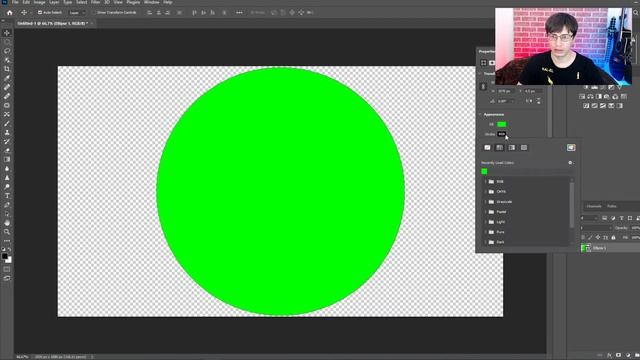Image resolution: width=640 pixels, height=360 pixels.
Task: Click lock position icon in Layers panel
Action: point(598,238)
